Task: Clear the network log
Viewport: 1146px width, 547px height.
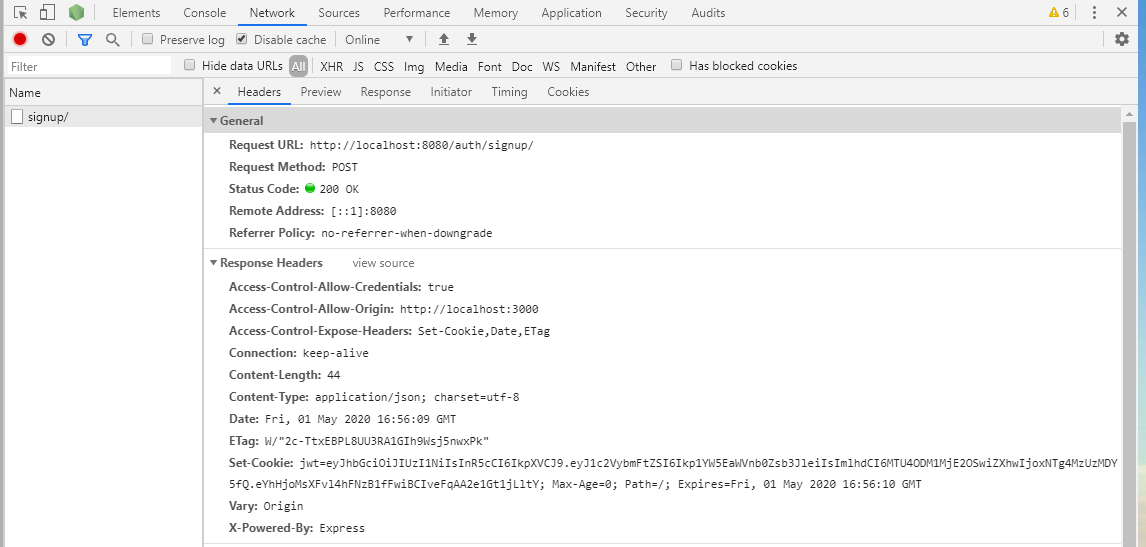Action: coord(48,39)
